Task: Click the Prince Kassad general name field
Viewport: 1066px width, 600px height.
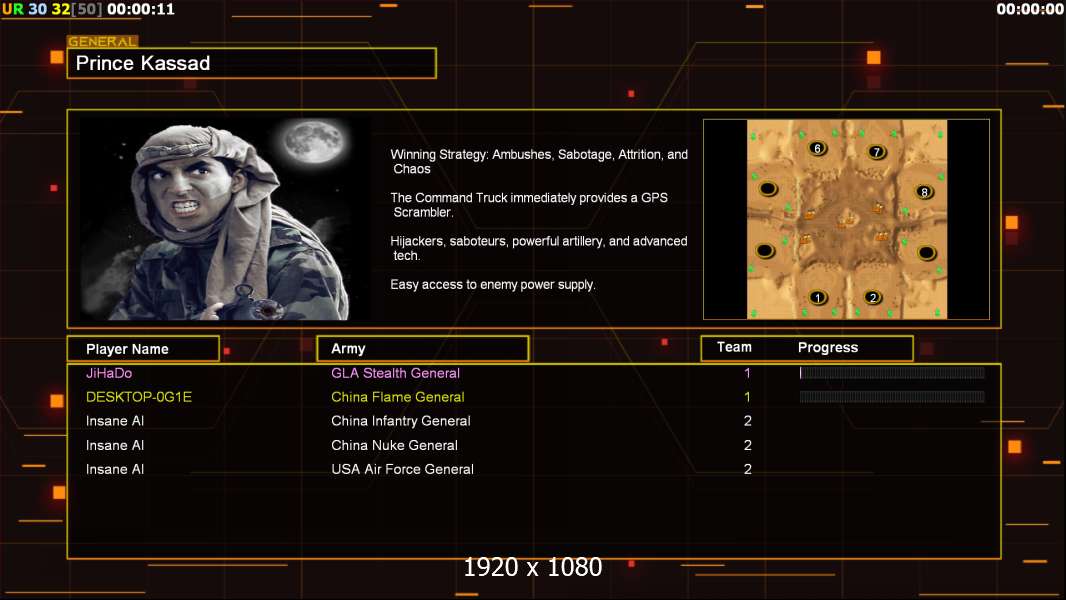Action: 252,63
